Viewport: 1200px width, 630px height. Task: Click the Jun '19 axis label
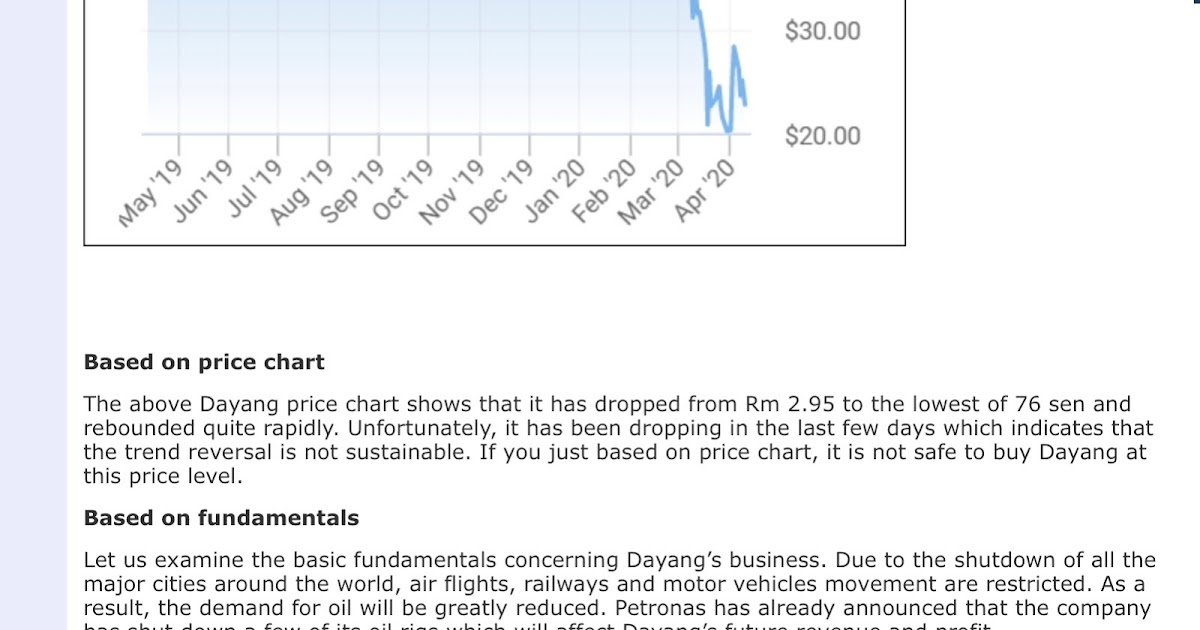click(x=205, y=191)
